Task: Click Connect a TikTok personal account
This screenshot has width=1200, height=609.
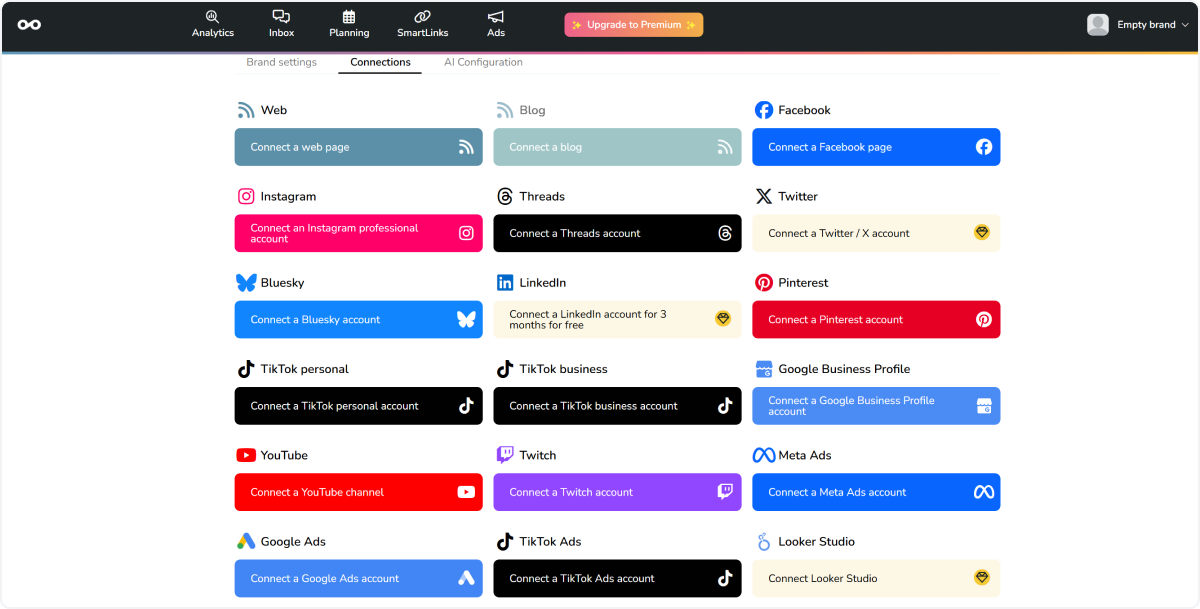Action: (x=359, y=406)
